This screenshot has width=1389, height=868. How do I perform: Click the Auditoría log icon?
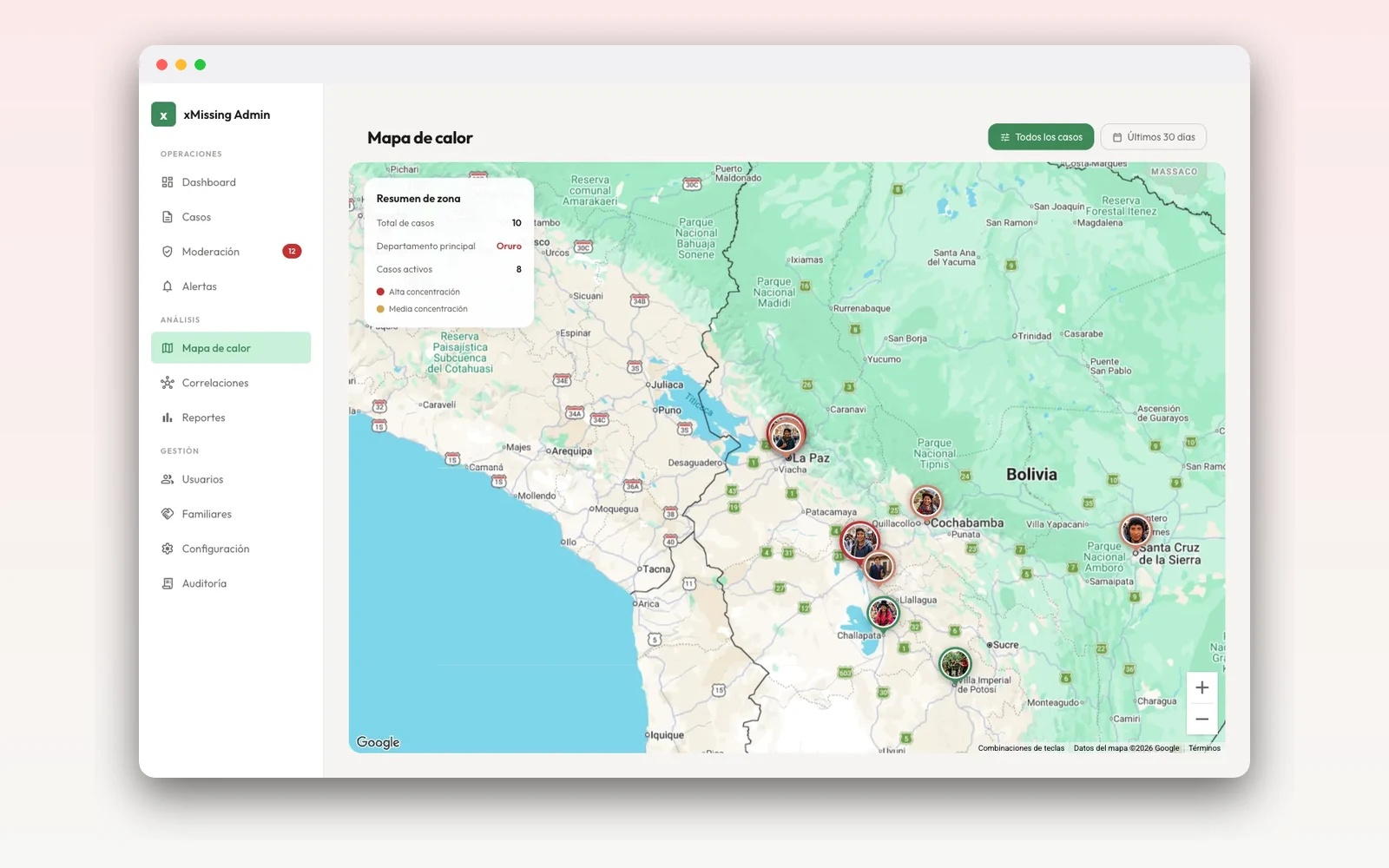pos(168,583)
